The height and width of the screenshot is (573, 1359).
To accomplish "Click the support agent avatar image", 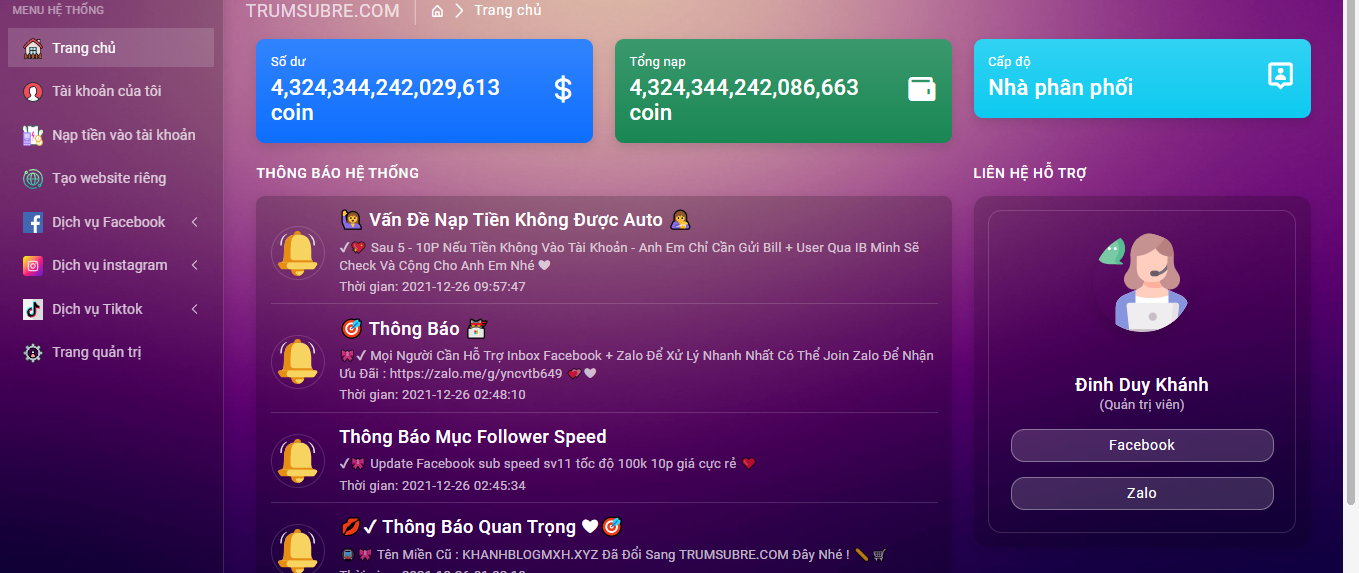I will [x=1141, y=283].
